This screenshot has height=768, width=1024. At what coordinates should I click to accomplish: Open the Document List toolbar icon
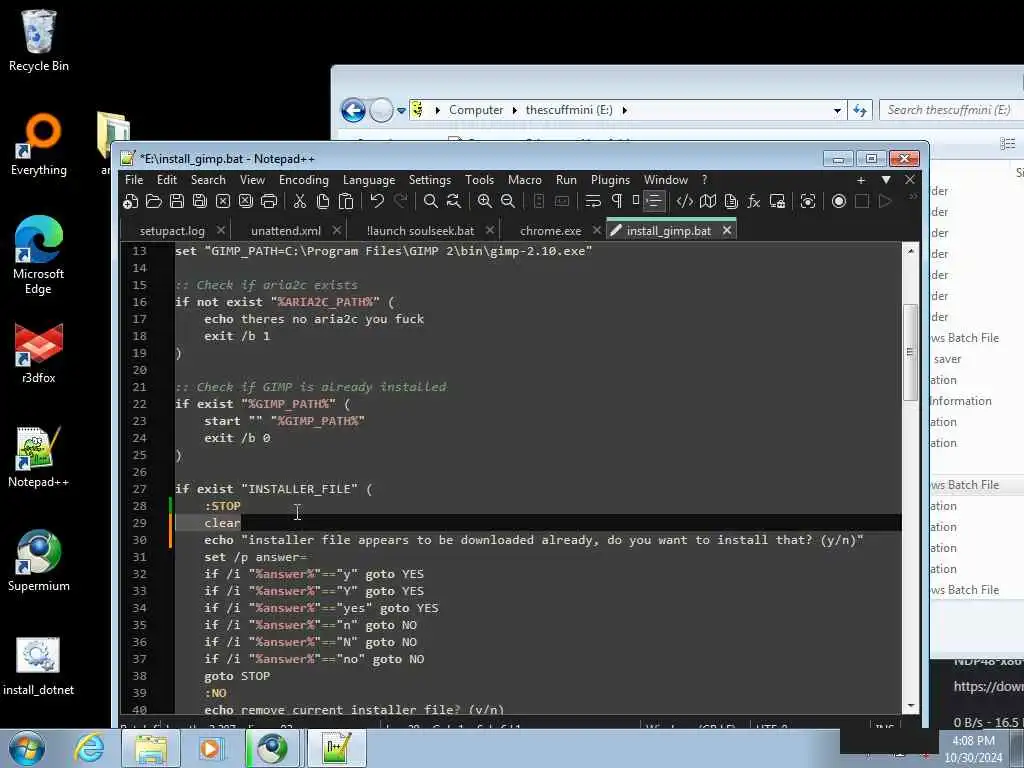[x=731, y=202]
